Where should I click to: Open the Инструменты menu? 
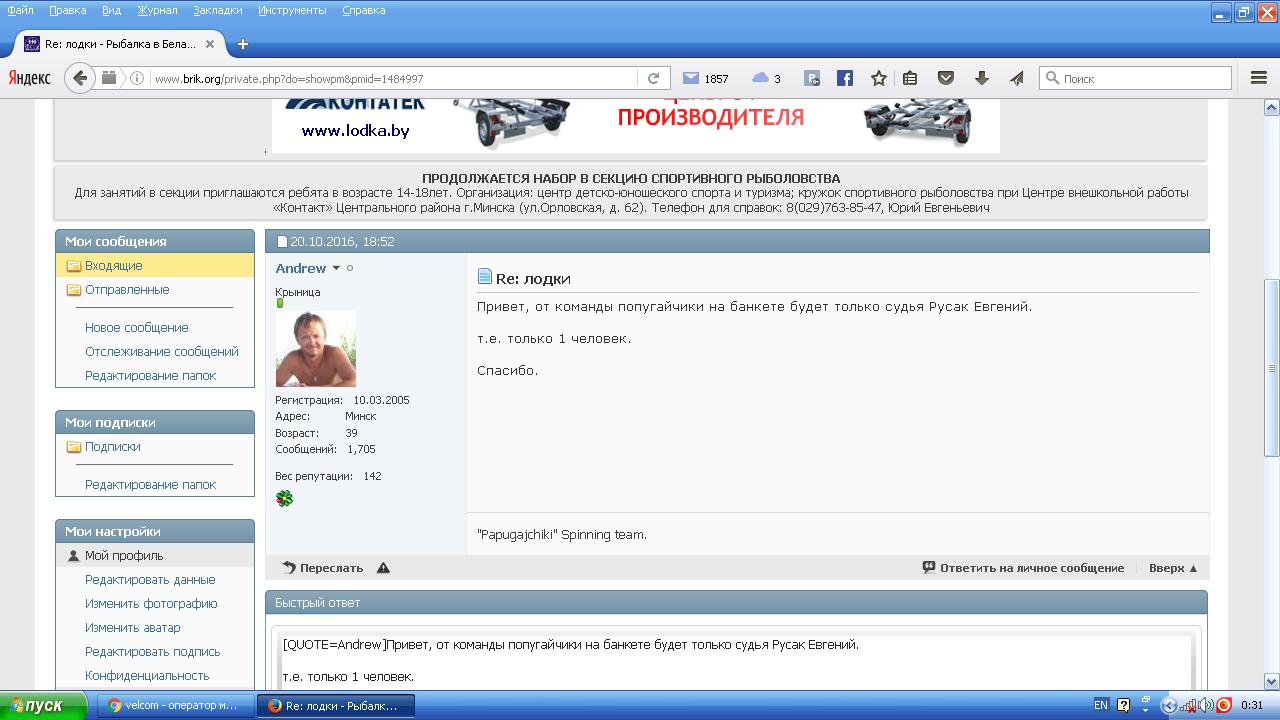[292, 10]
